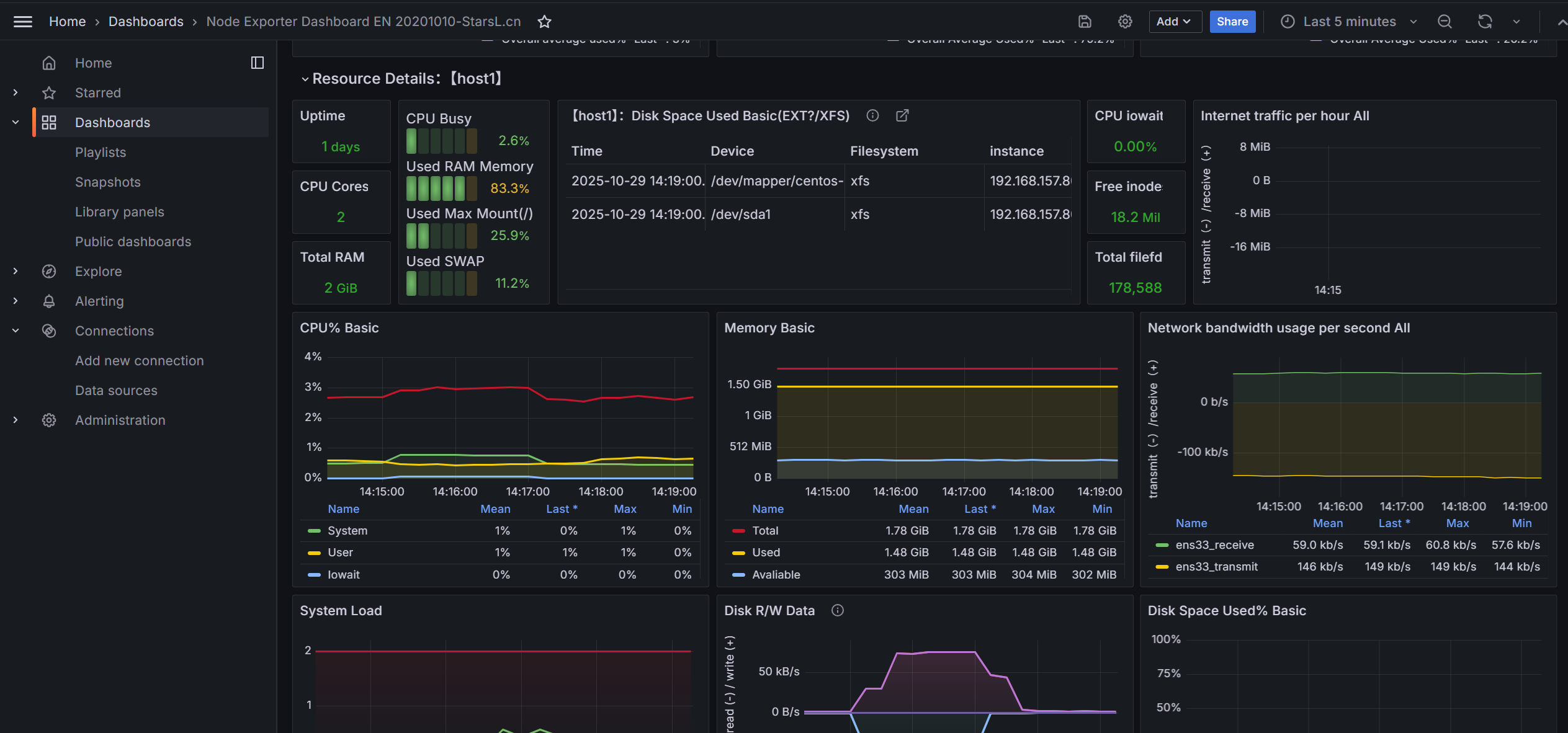Click the zoom out time range icon
The height and width of the screenshot is (733, 1568).
click(1445, 22)
